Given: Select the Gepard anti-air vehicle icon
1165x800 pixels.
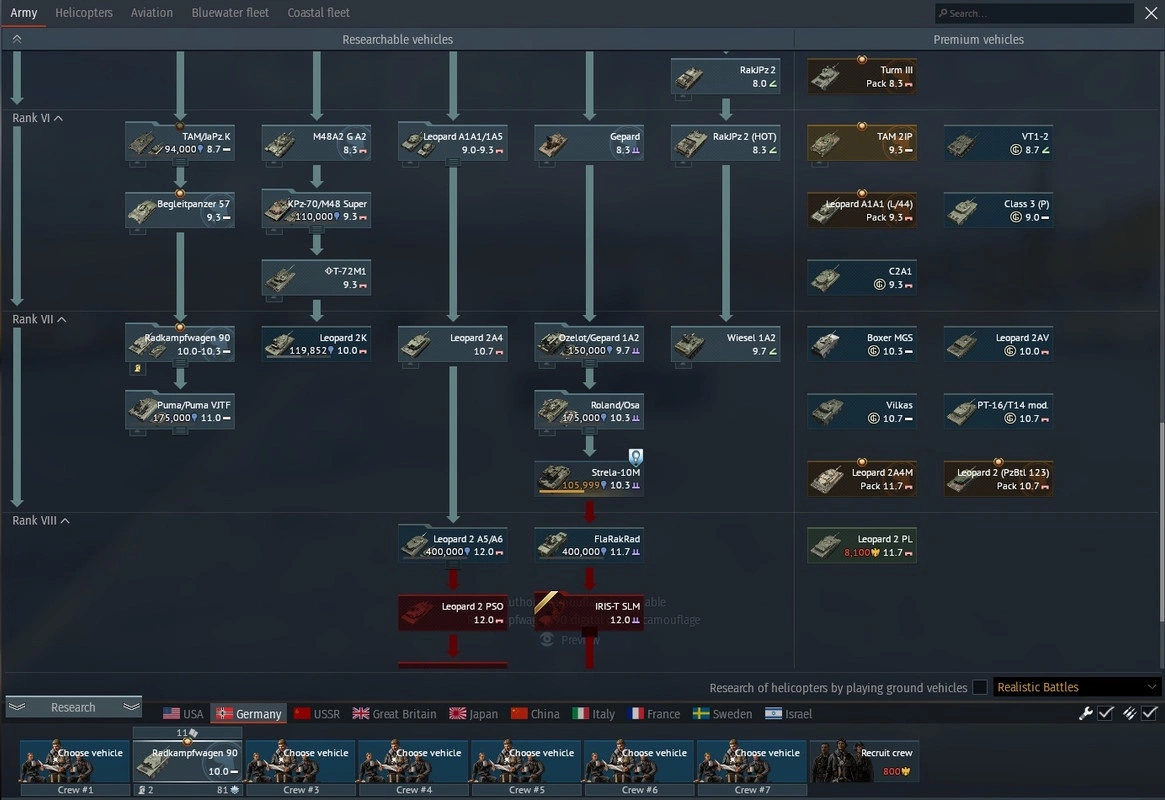Looking at the screenshot, I should click(589, 143).
